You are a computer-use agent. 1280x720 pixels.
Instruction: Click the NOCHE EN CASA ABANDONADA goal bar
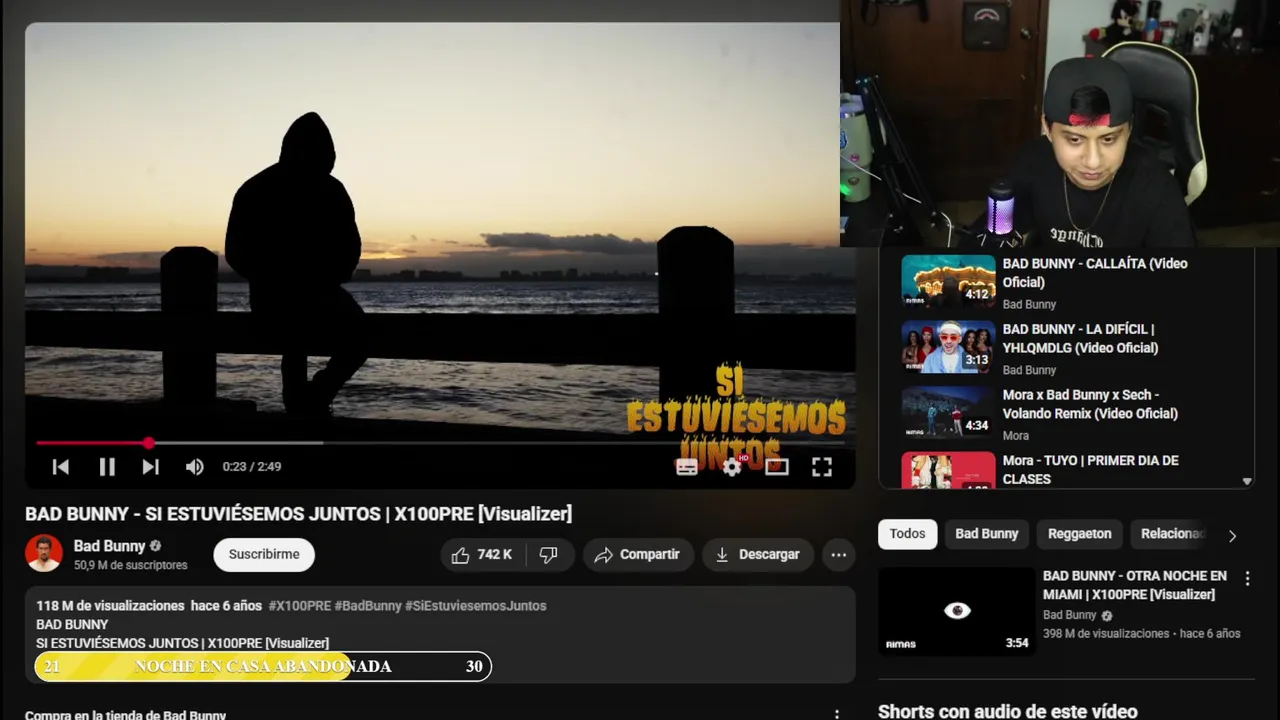coord(263,666)
